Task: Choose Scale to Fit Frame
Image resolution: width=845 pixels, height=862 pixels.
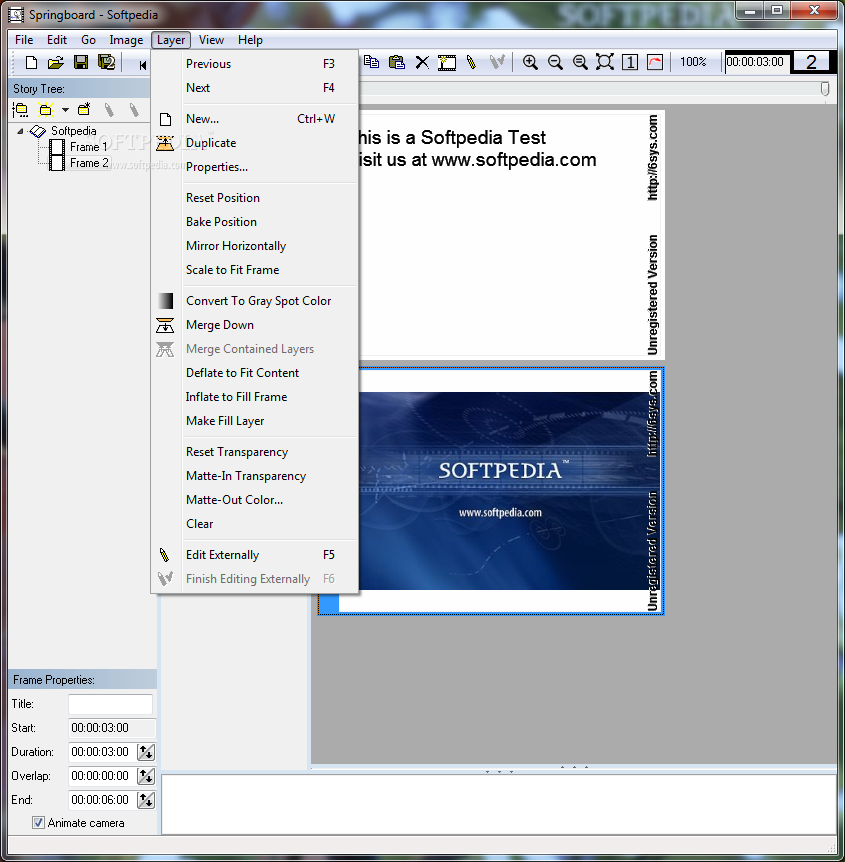Action: coord(255,270)
